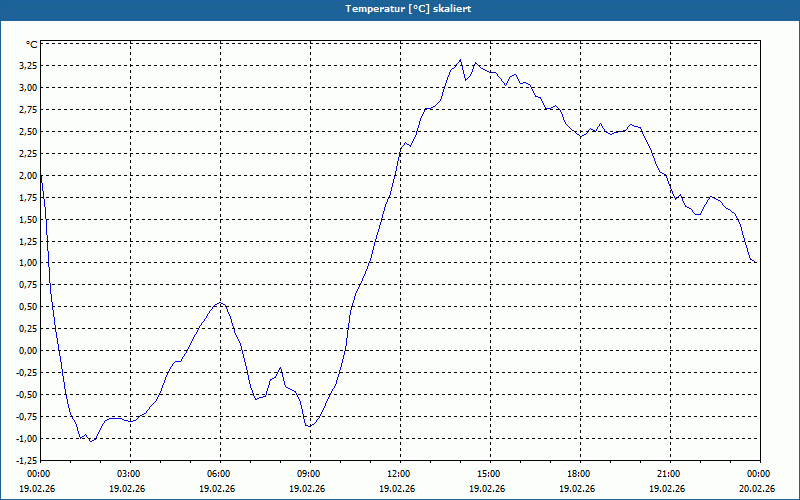800x500 pixels.
Task: Click the curve's lowest point near 01:40
Action: tap(90, 441)
